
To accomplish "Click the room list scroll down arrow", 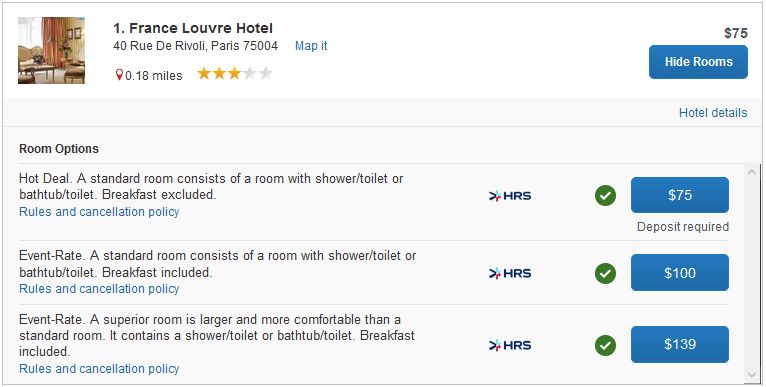I will tap(751, 375).
